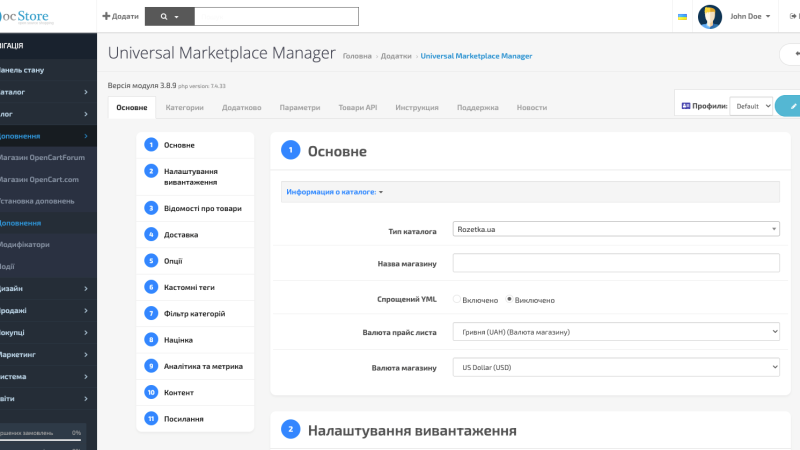Click Додатки breadcrumb link
Screen dimensions: 800x450
coord(396,56)
